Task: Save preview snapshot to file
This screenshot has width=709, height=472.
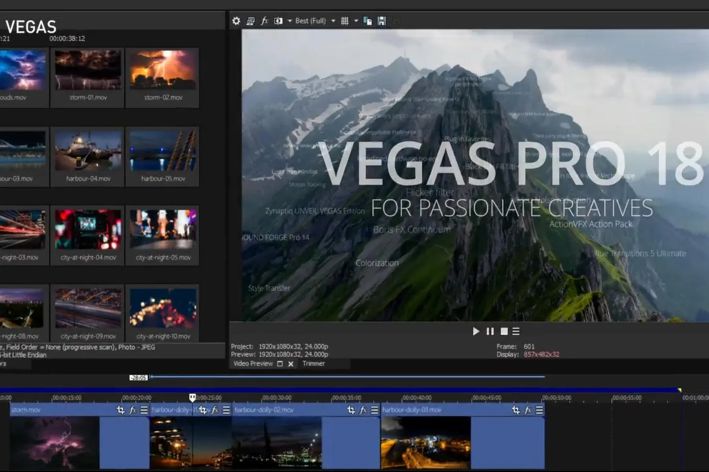Action: coord(382,20)
